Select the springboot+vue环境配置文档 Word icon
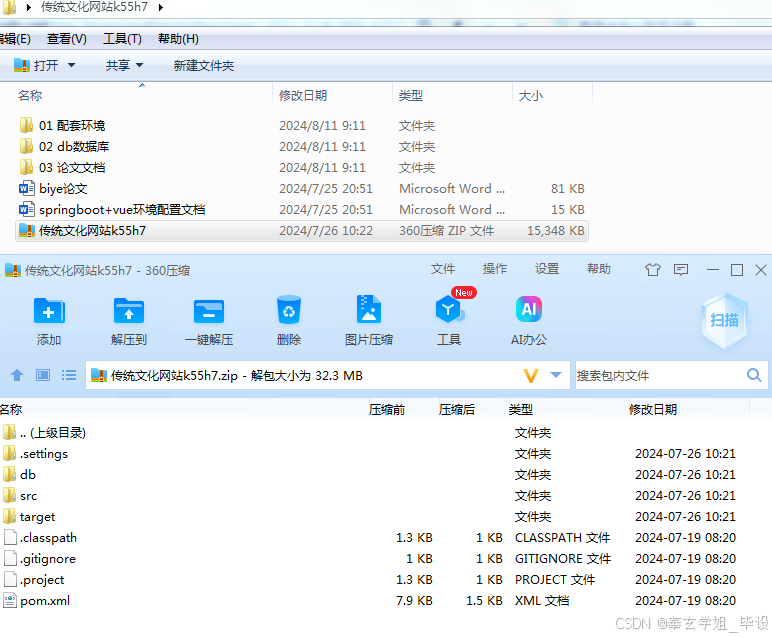772x637 pixels. 27,210
